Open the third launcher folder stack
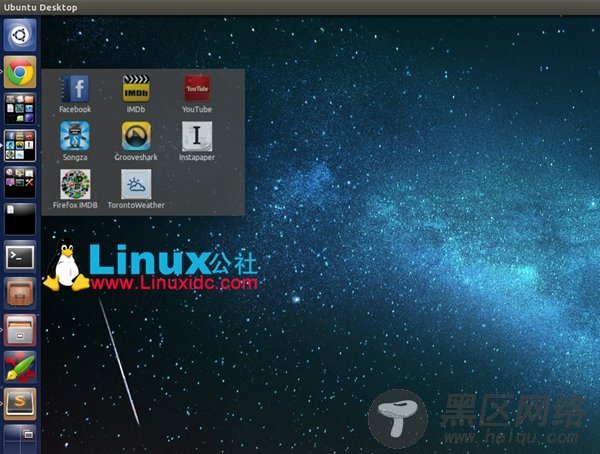Viewport: 600px width, 454px height. pyautogui.click(x=20, y=182)
